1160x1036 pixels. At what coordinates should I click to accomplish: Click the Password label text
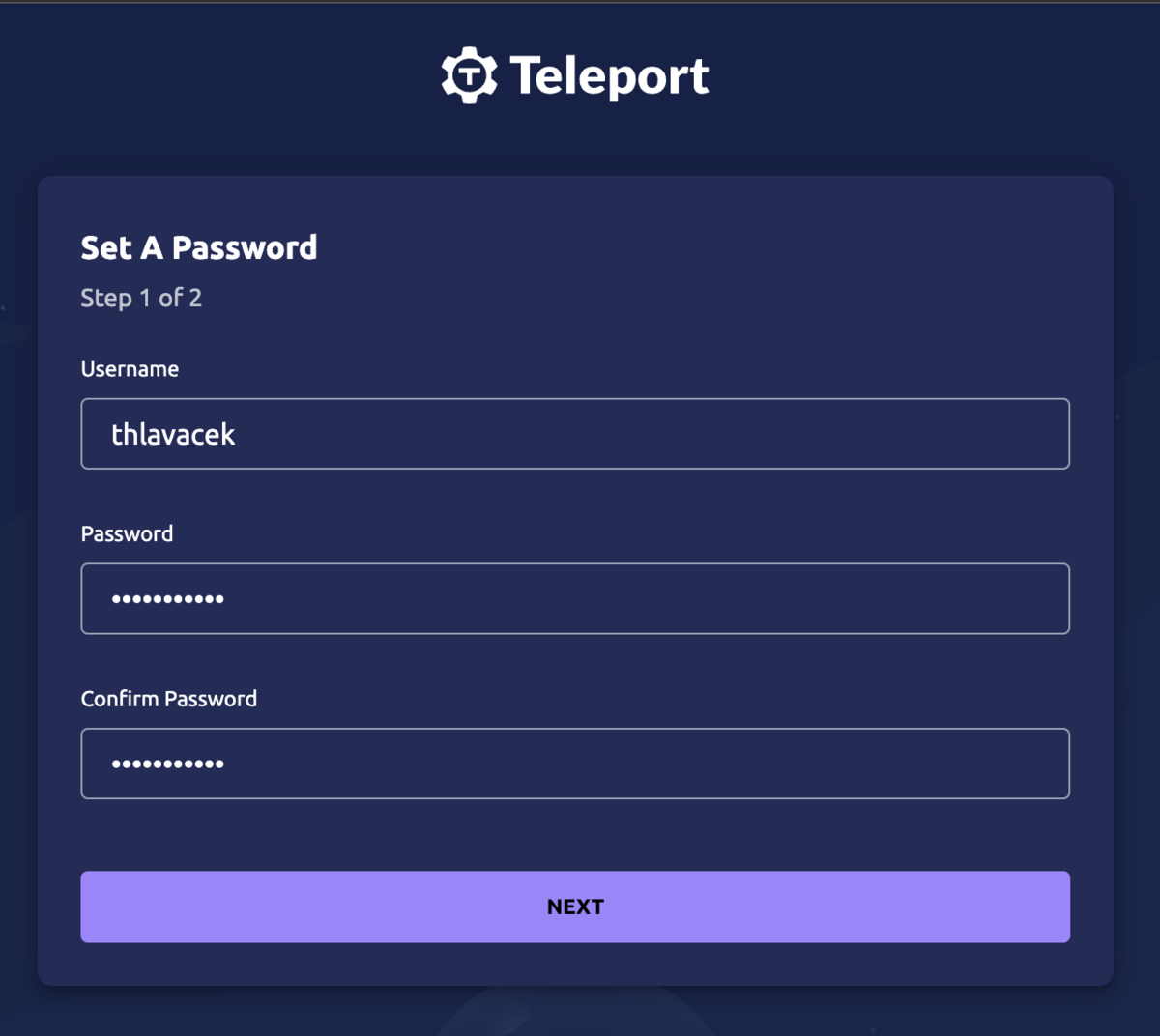[x=127, y=533]
